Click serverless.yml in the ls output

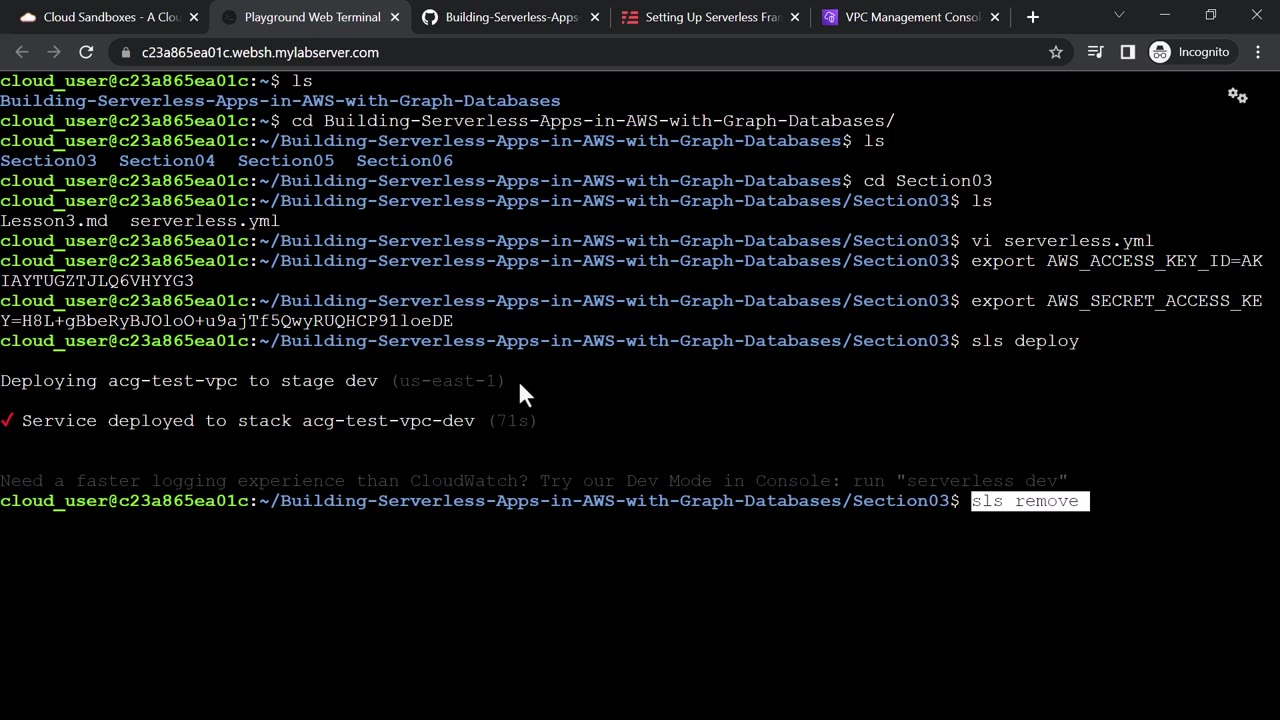coord(205,221)
